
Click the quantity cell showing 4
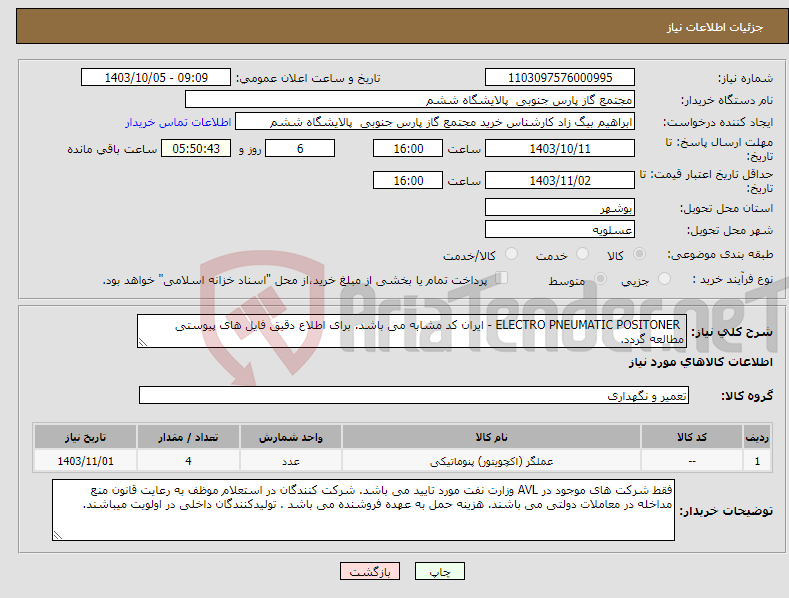click(188, 461)
